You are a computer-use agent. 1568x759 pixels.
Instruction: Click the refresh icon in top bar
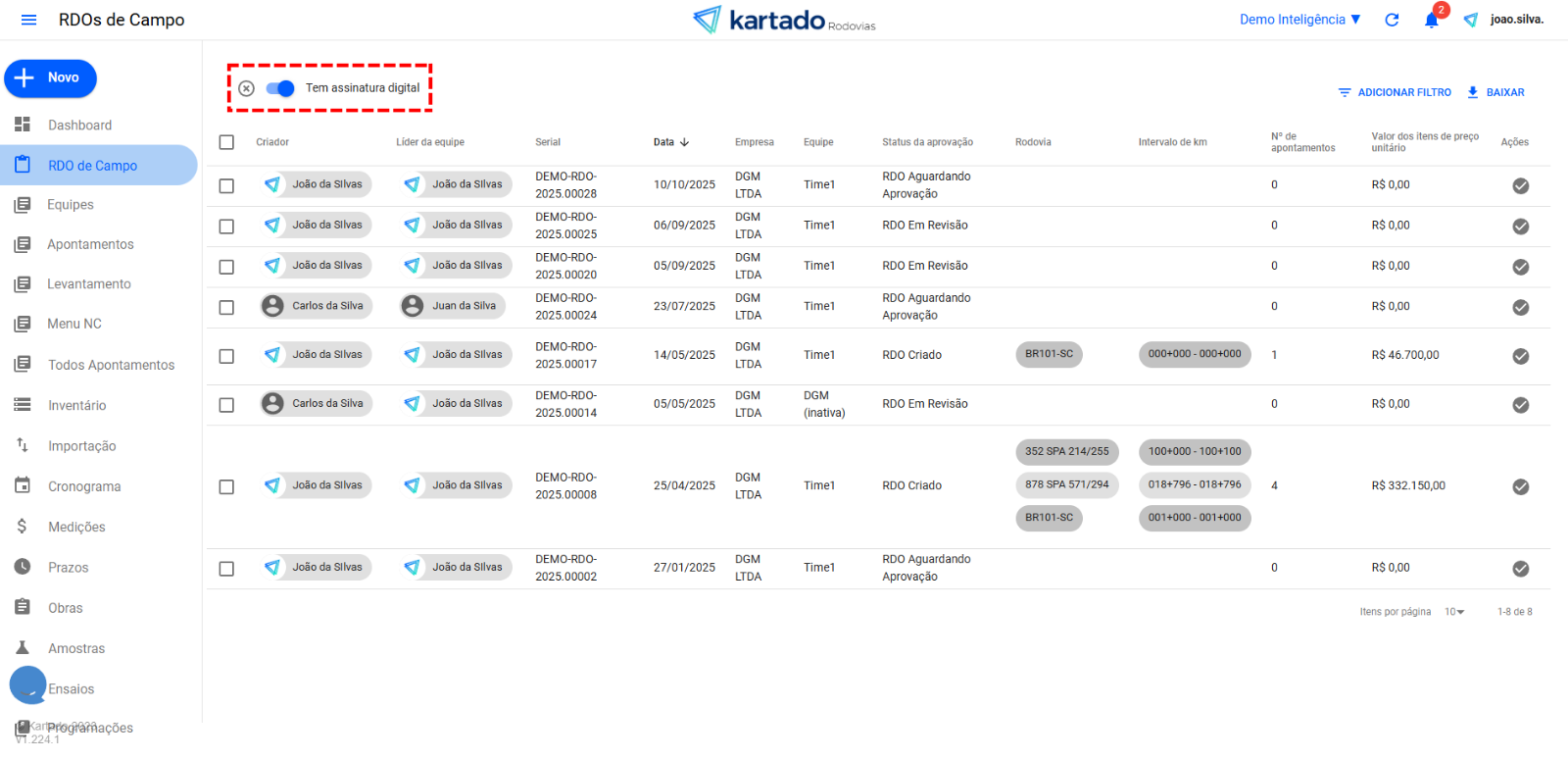[1392, 20]
